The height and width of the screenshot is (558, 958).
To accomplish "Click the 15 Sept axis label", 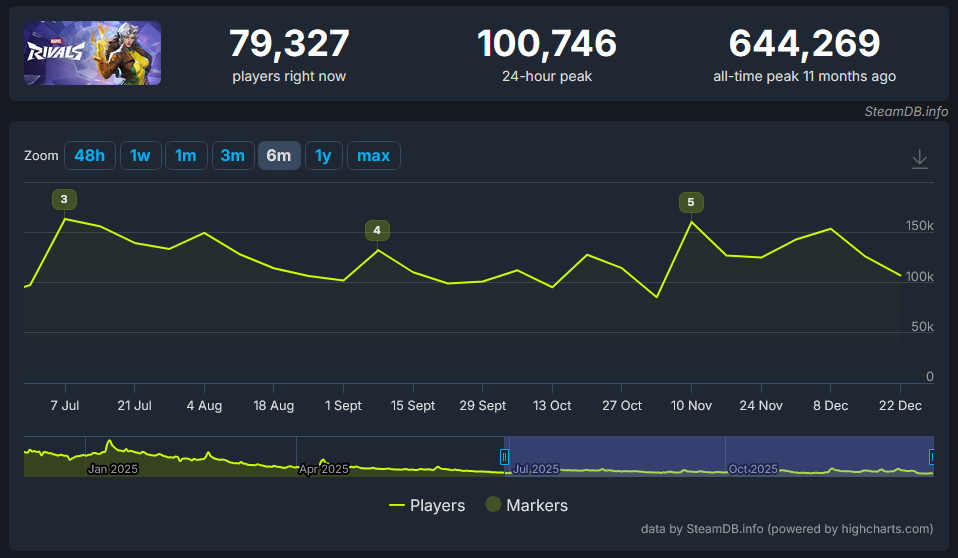I will point(413,406).
